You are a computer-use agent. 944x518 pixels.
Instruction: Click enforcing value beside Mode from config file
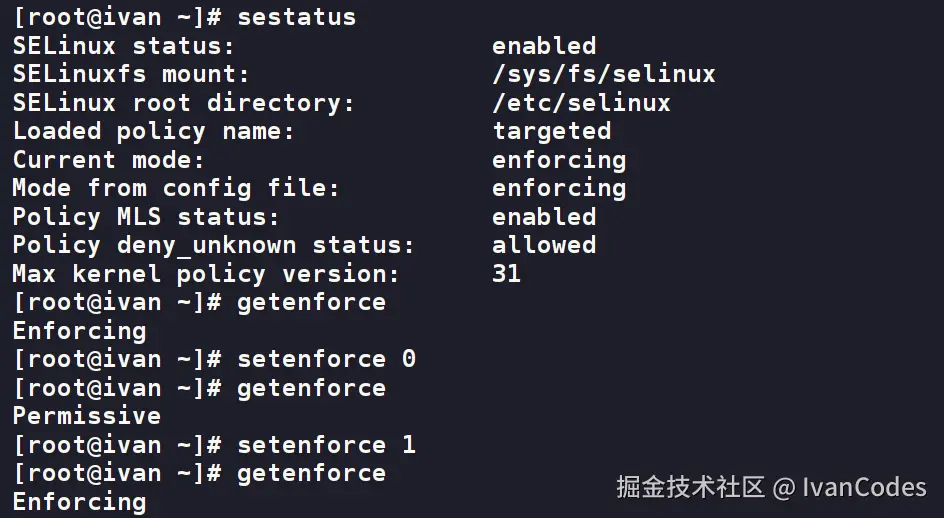pyautogui.click(x=559, y=188)
